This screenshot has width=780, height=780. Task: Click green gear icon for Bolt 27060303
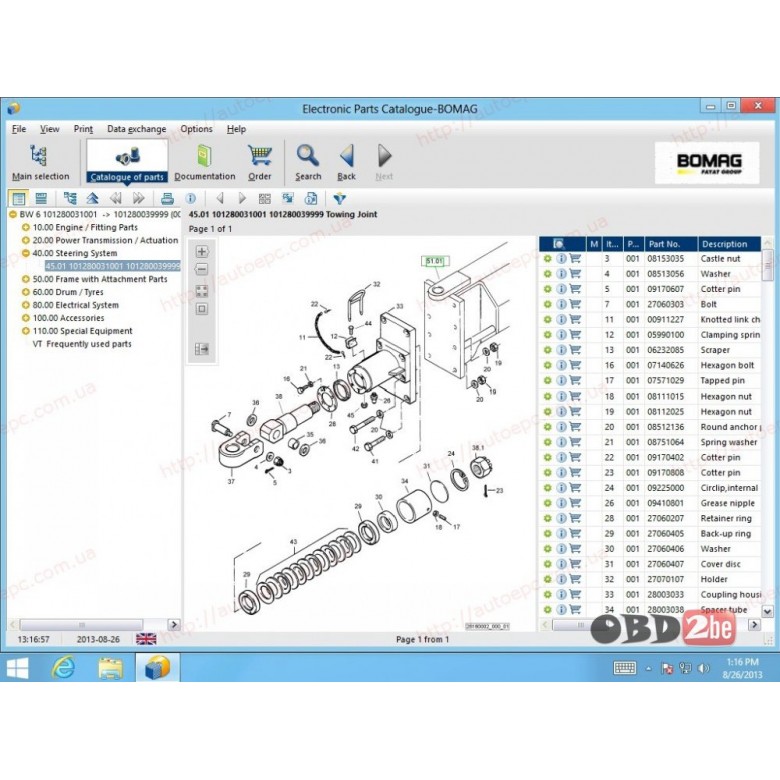click(548, 304)
